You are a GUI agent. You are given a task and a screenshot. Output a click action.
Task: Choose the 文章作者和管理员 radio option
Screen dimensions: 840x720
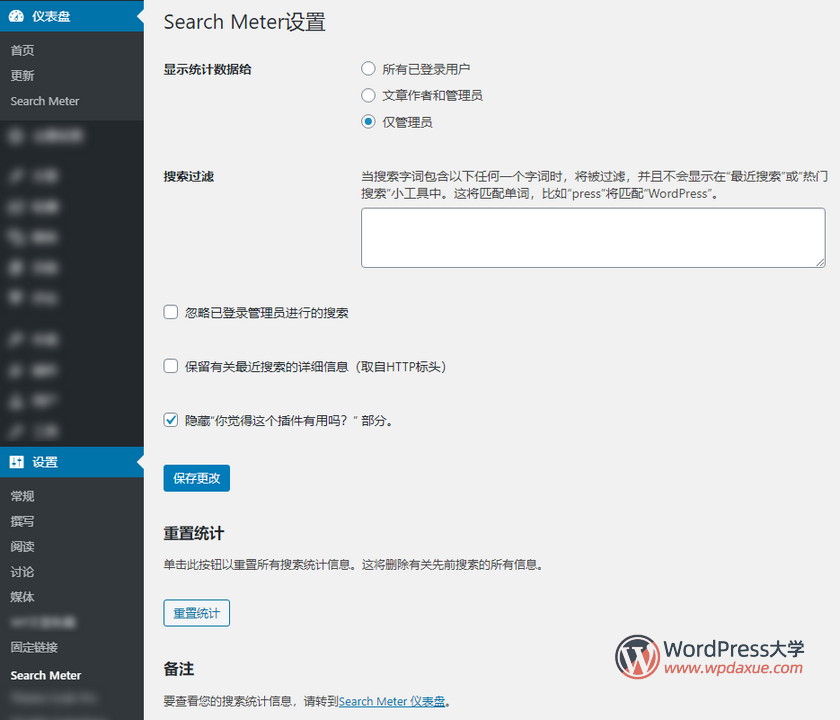369,96
